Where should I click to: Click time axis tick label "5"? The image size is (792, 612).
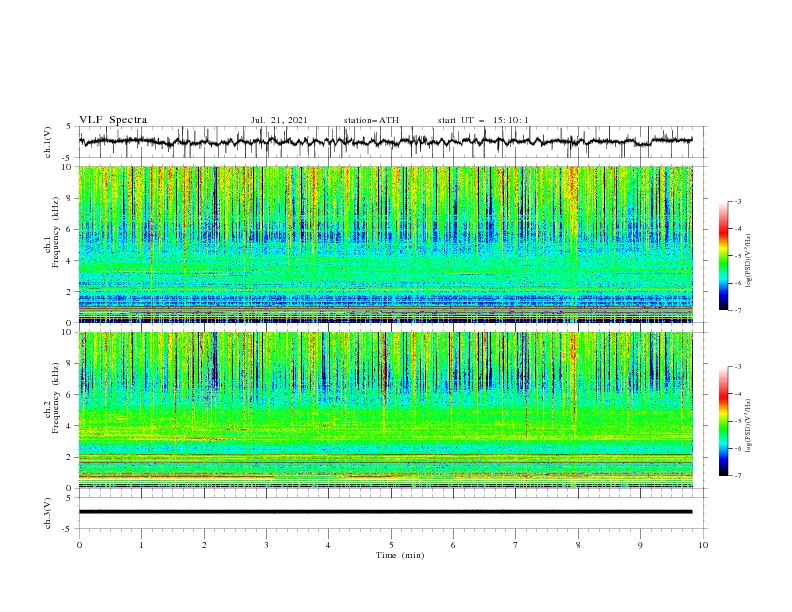point(391,545)
